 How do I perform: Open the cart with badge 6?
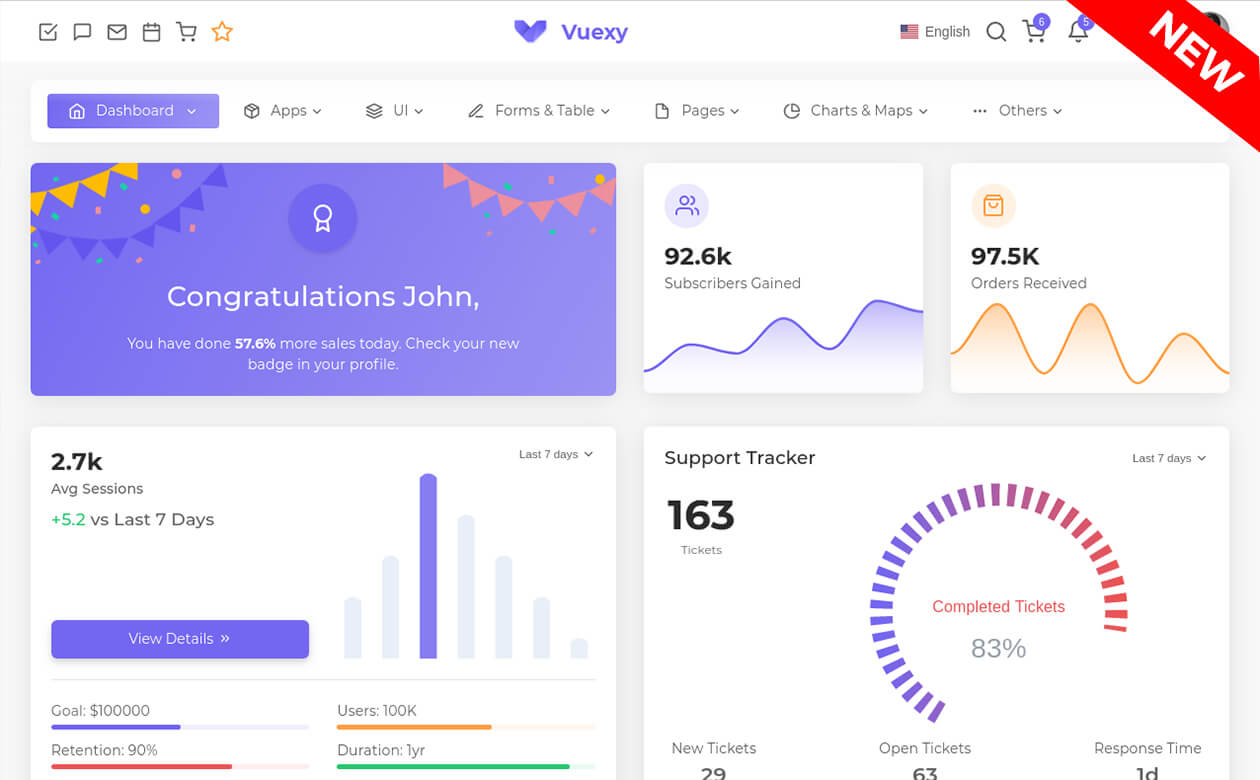[1035, 30]
